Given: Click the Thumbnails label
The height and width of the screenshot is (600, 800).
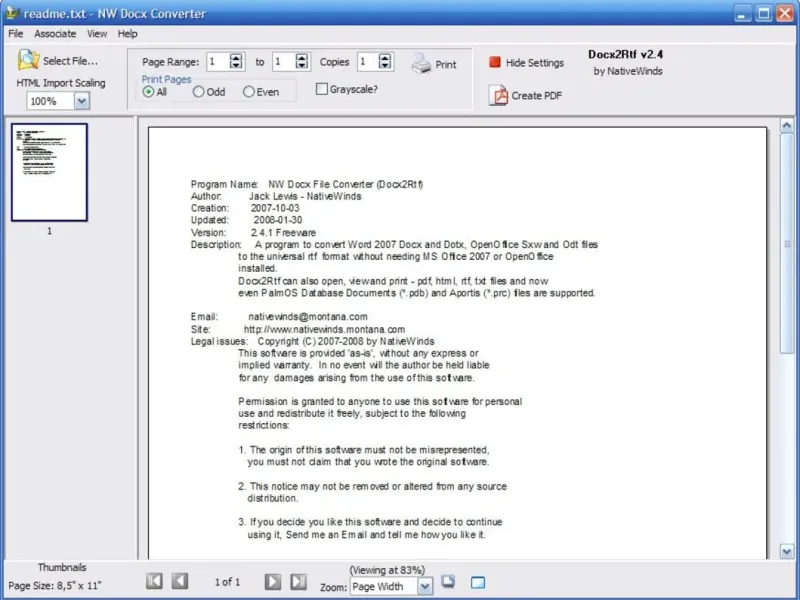Looking at the screenshot, I should (x=62, y=567).
